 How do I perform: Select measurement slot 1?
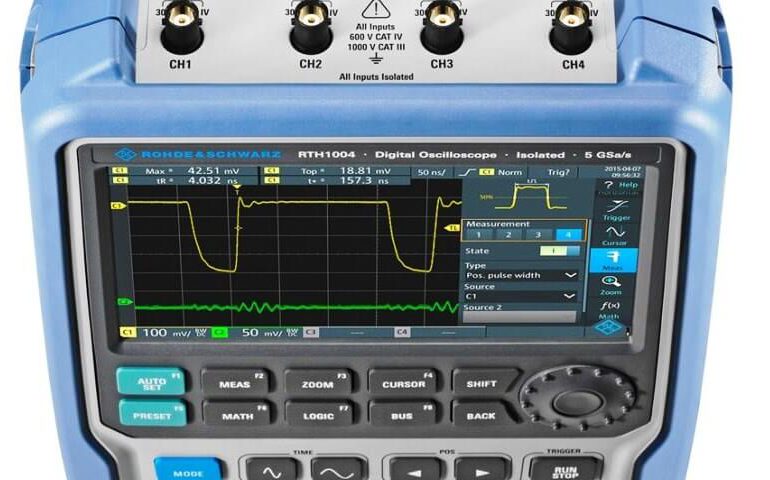(479, 235)
